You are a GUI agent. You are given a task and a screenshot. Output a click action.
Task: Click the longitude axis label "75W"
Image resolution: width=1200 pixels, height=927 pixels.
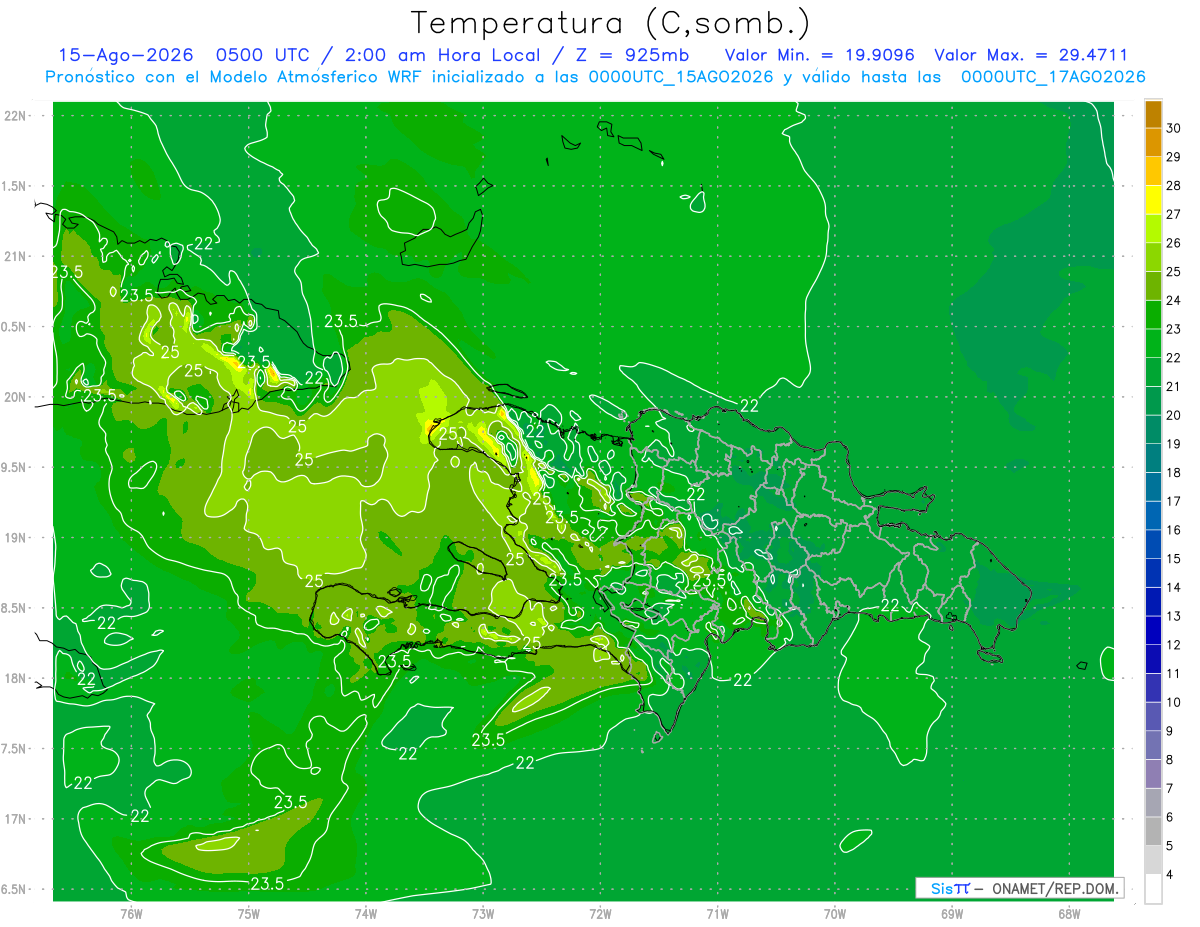pos(249,914)
